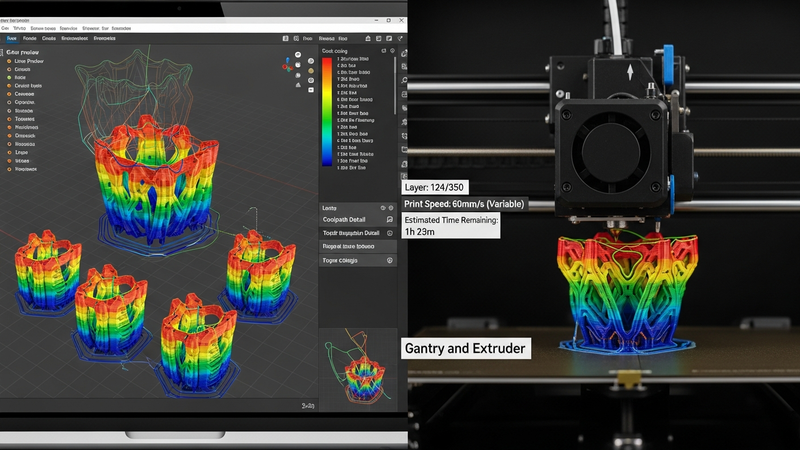Click the 'Layer: 124/350' label
The image size is (800, 450).
point(434,187)
